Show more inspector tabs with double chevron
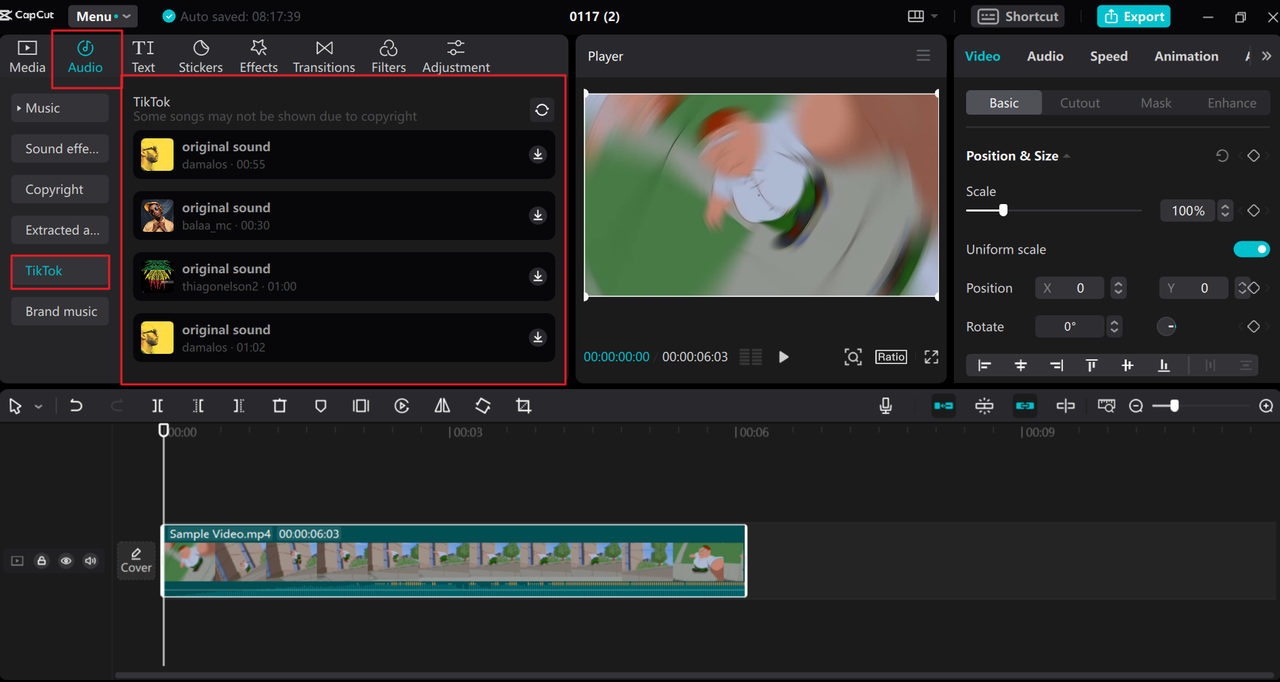 [x=1266, y=56]
